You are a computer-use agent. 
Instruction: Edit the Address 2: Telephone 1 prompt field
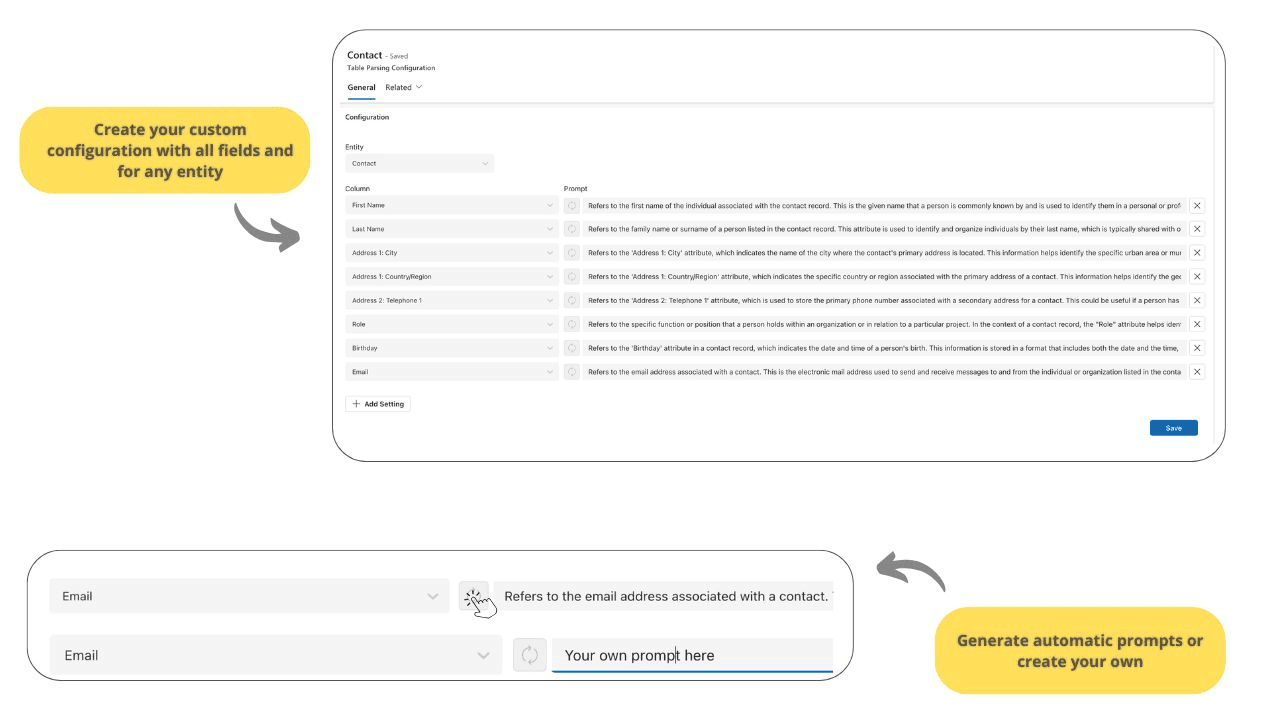[x=885, y=300]
